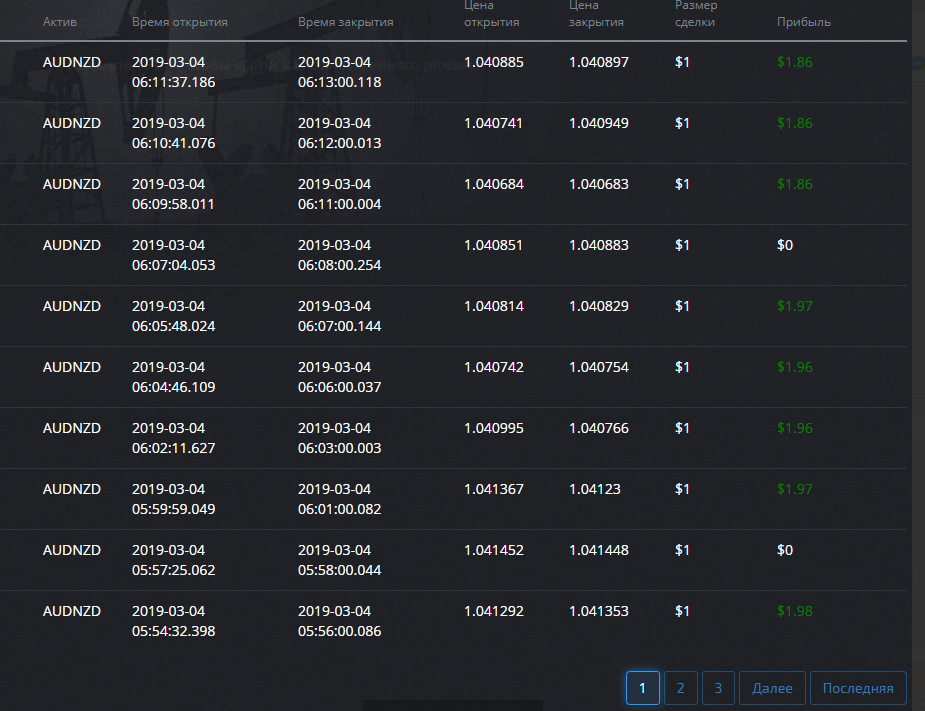Click AUDNZD in row opened at 06:04:46.109
Screen dimensions: 925x711
(72, 367)
